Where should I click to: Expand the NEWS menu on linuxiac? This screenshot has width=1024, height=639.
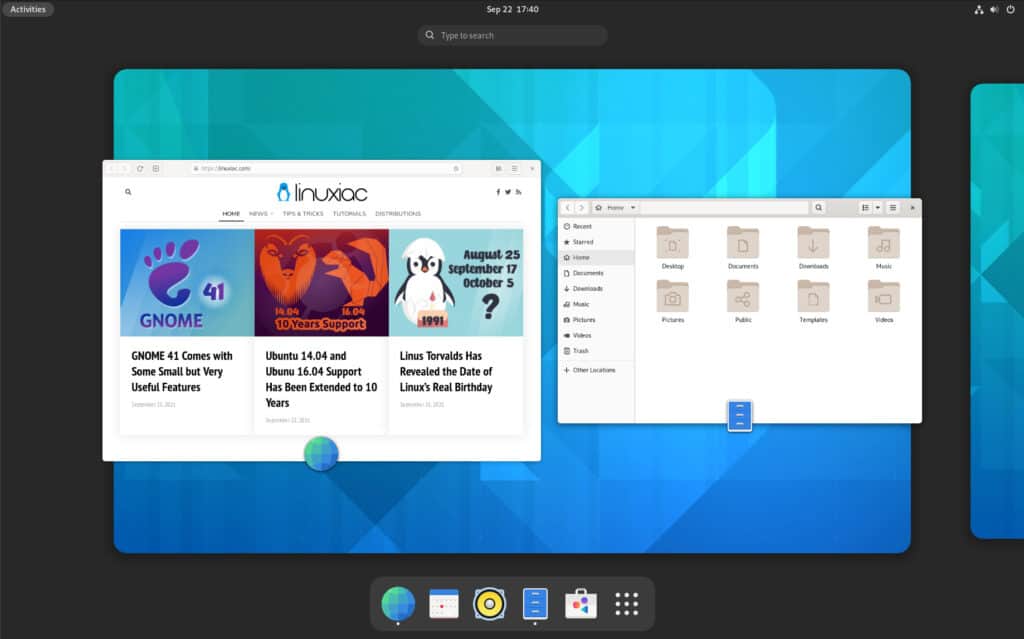(261, 214)
